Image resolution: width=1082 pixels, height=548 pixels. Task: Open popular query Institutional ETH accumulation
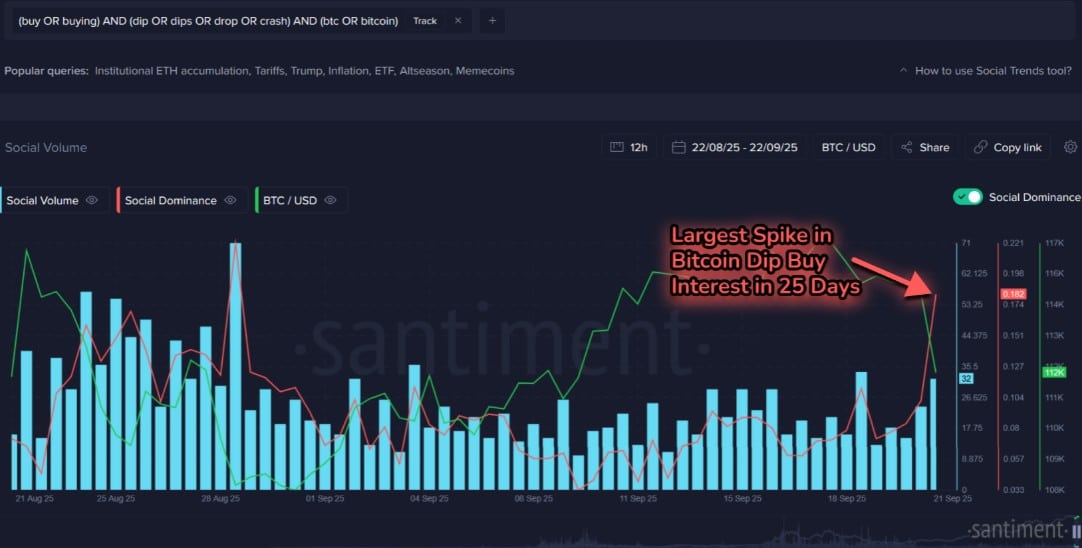[x=172, y=70]
